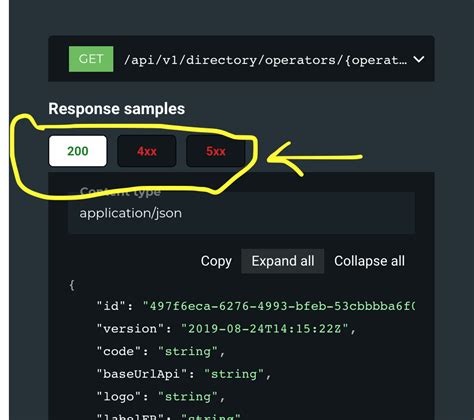The image size is (474, 420).
Task: Click the "logo" key in JSON
Action: 119,397
